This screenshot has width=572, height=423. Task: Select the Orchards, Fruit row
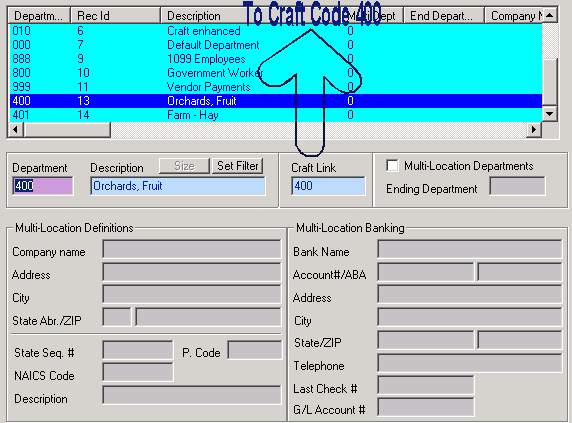275,101
